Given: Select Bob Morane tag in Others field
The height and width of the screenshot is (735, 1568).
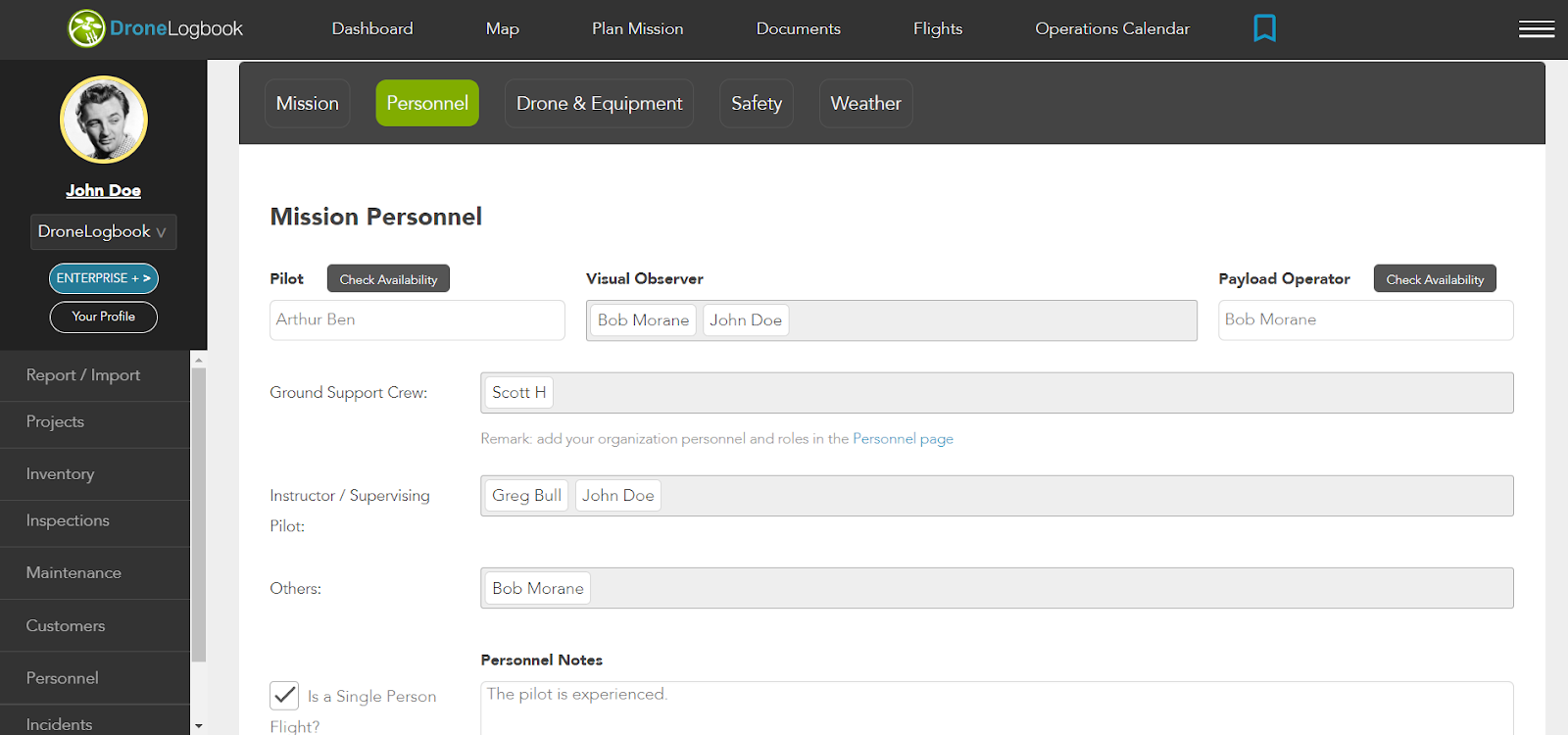Looking at the screenshot, I should [x=538, y=588].
